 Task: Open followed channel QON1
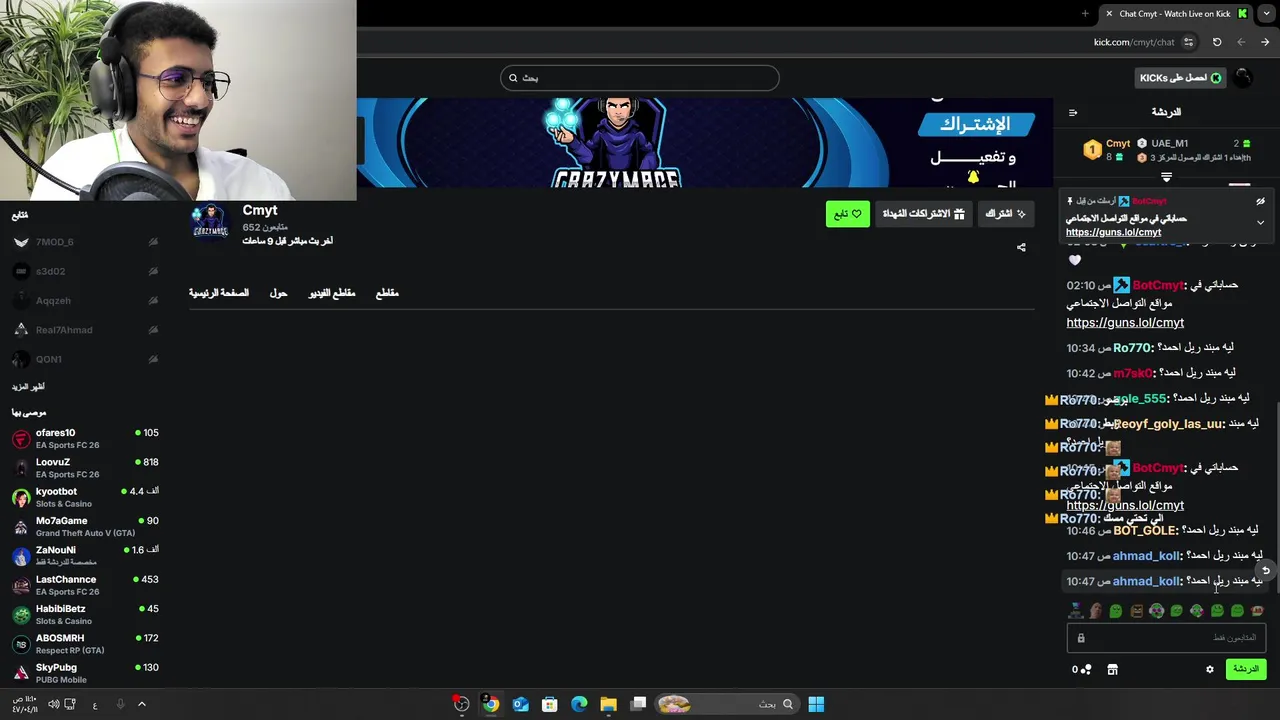pos(85,359)
